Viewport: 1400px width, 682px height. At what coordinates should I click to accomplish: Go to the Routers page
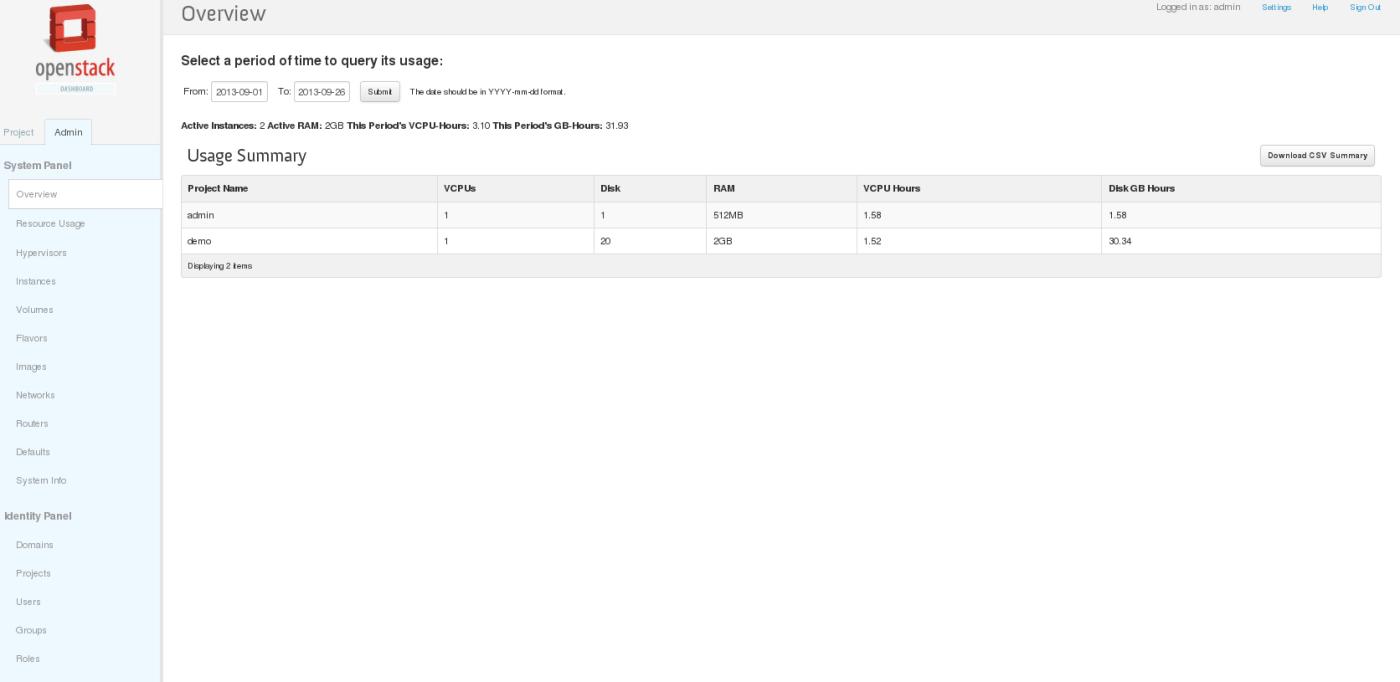pos(32,424)
